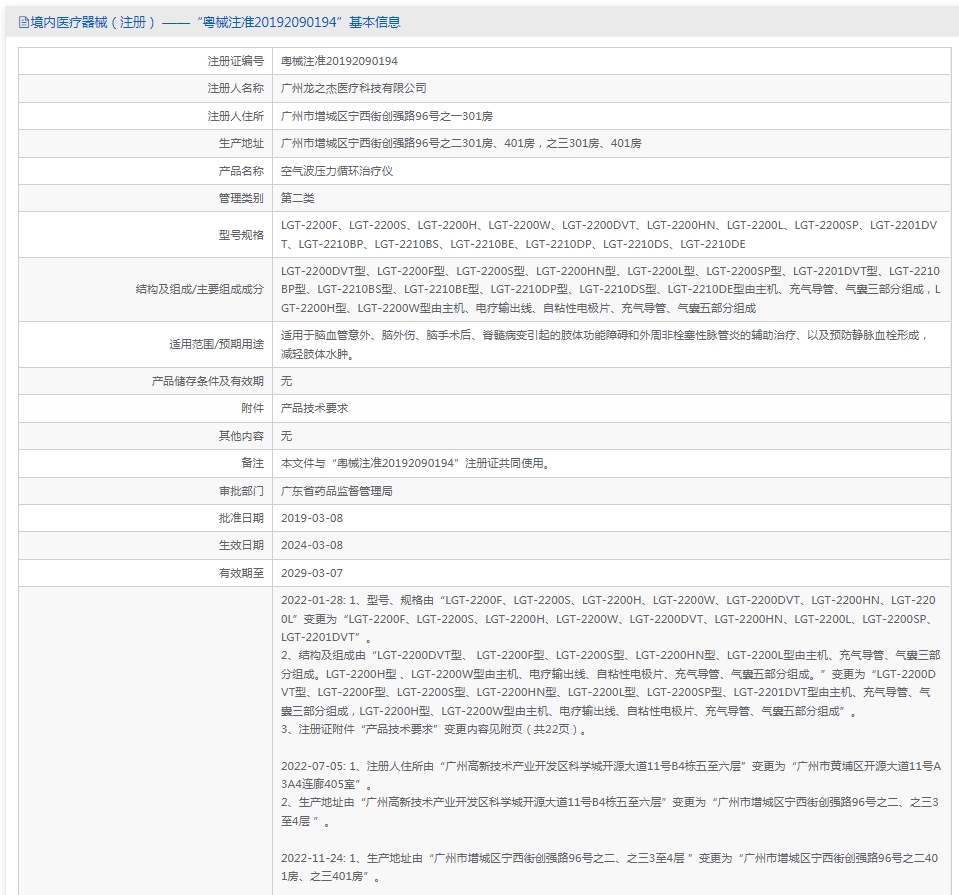Click the 2022-11-24 change record entry
Image resolution: width=959 pixels, height=895 pixels.
pyautogui.click(x=610, y=867)
